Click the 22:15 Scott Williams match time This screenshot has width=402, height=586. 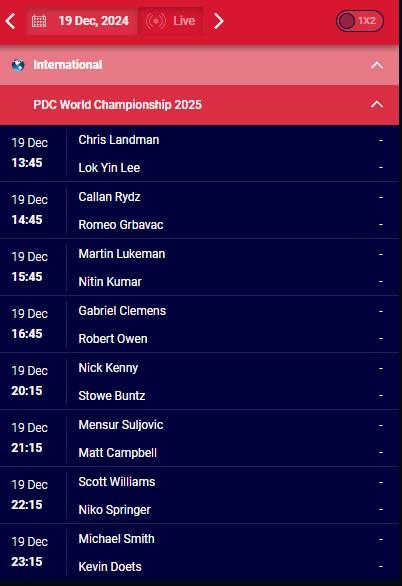point(27,505)
